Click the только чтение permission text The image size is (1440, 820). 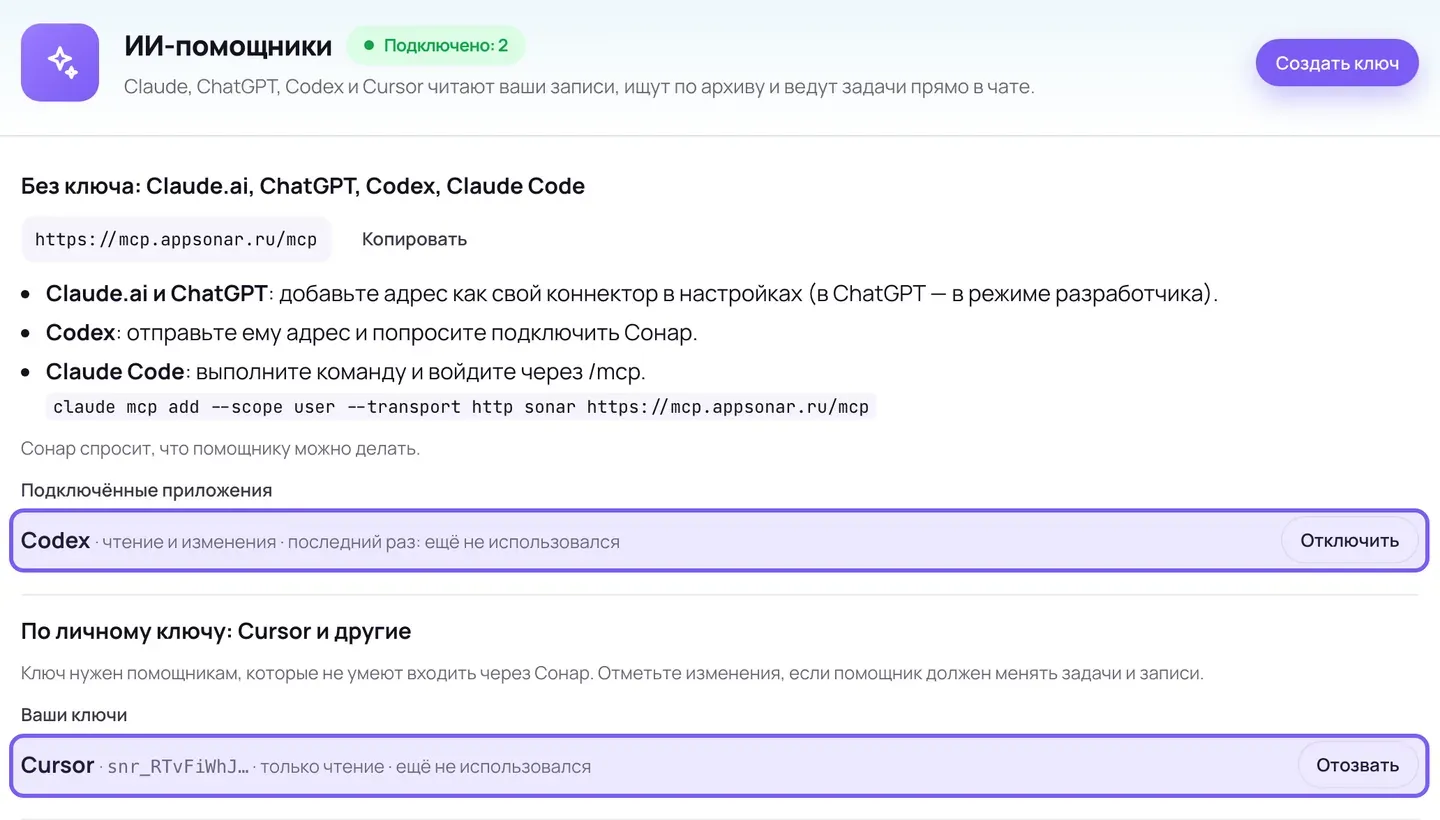(x=322, y=767)
